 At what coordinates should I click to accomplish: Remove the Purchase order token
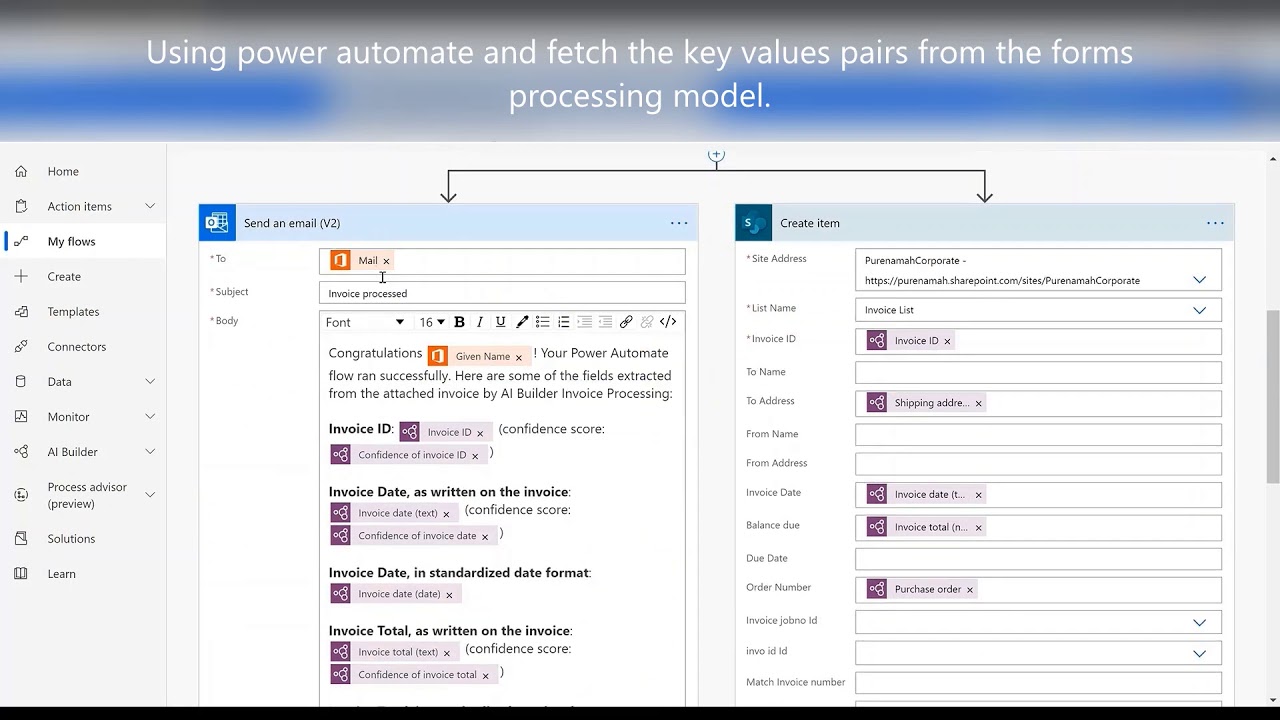click(969, 590)
